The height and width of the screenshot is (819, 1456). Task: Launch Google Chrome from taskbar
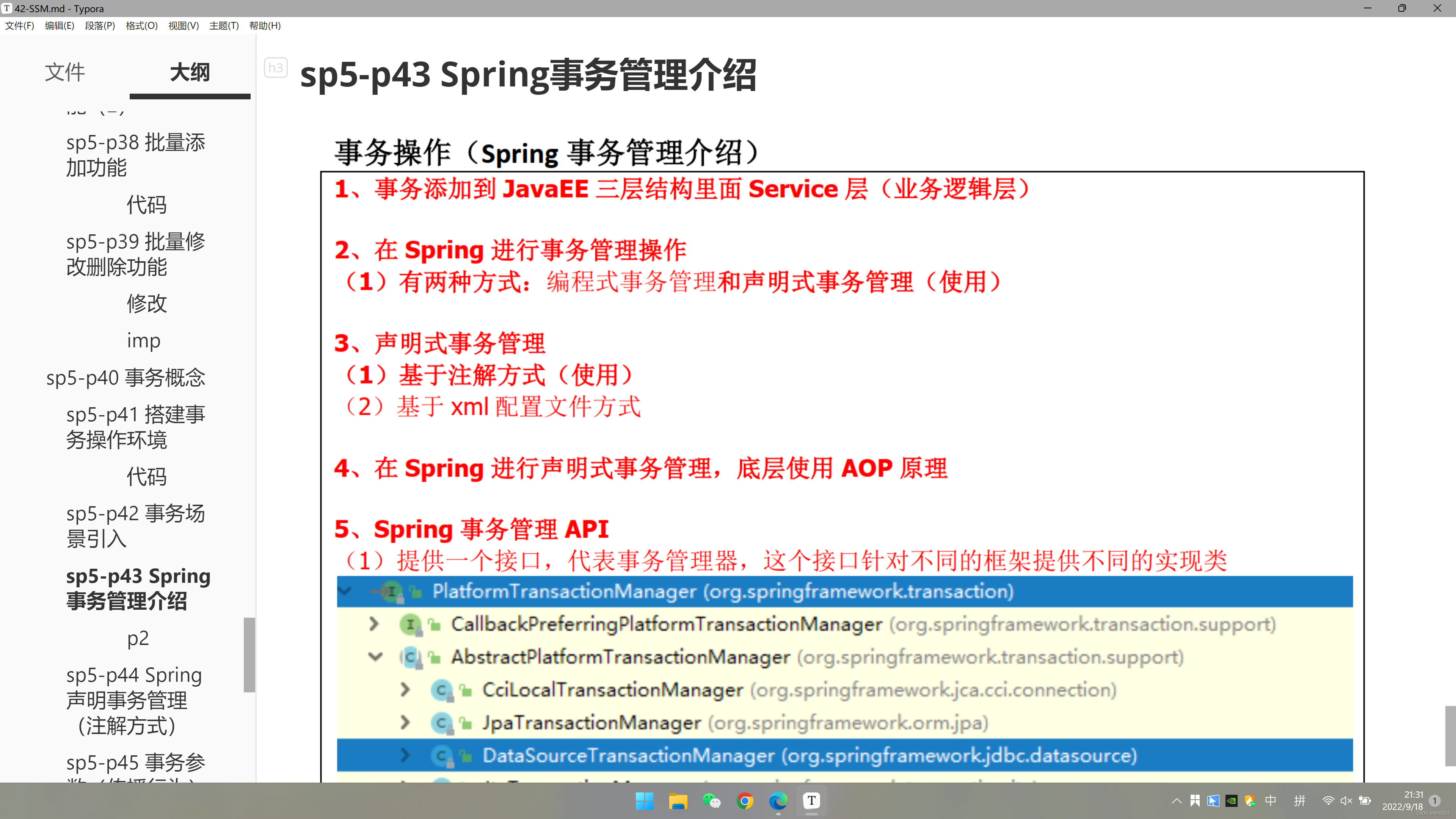(744, 800)
